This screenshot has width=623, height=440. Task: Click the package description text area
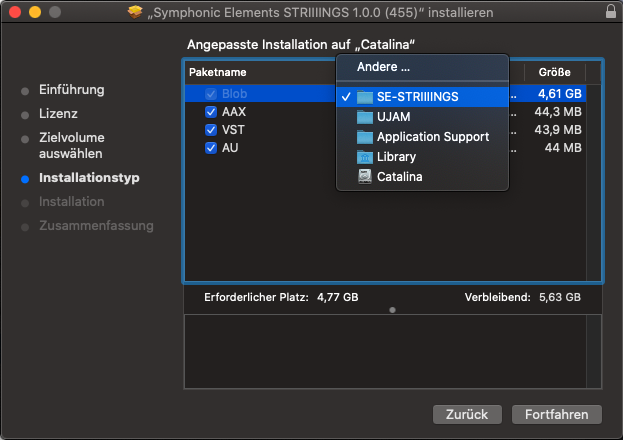point(385,351)
